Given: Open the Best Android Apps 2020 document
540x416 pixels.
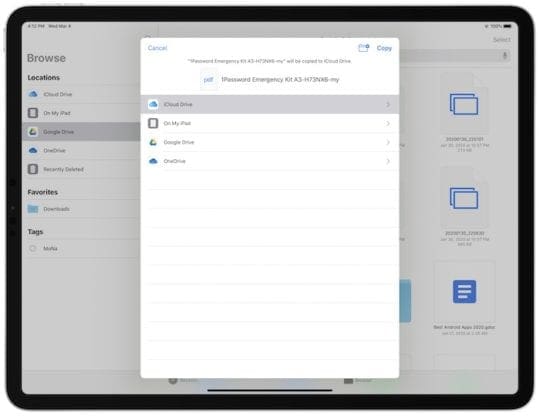Looking at the screenshot, I should (464, 291).
